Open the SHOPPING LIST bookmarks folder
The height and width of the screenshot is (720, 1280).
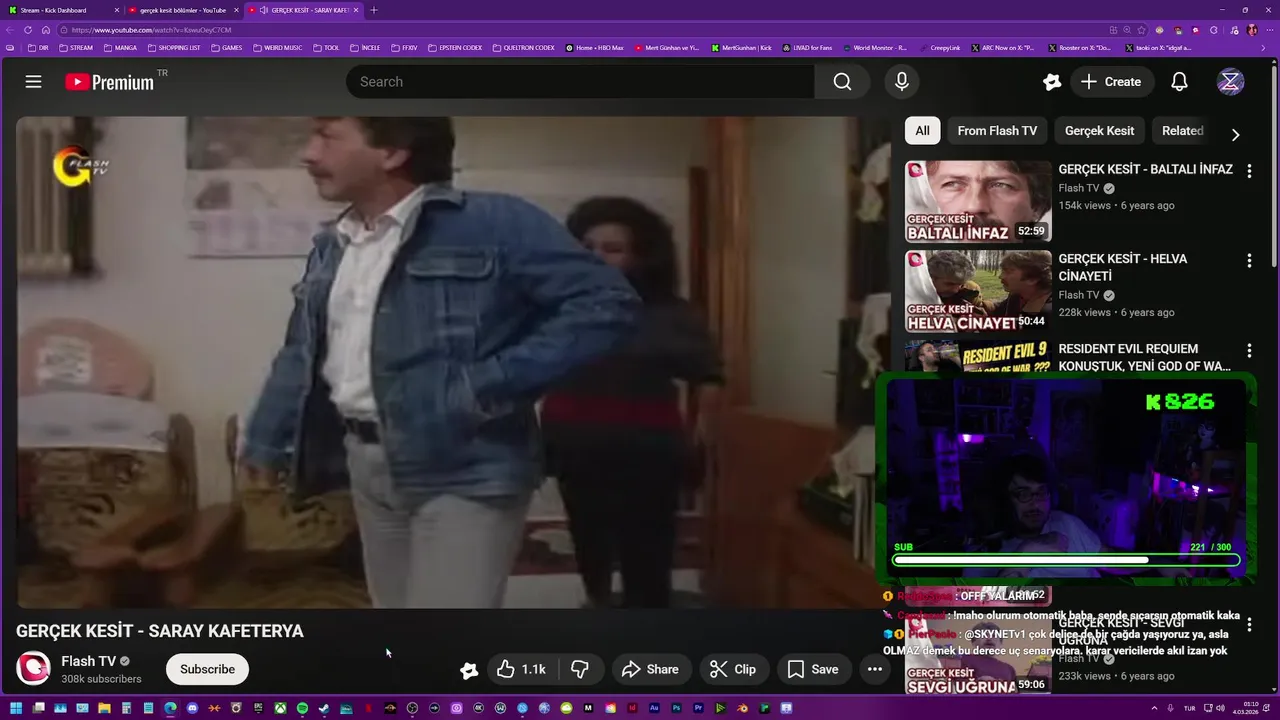click(x=174, y=48)
